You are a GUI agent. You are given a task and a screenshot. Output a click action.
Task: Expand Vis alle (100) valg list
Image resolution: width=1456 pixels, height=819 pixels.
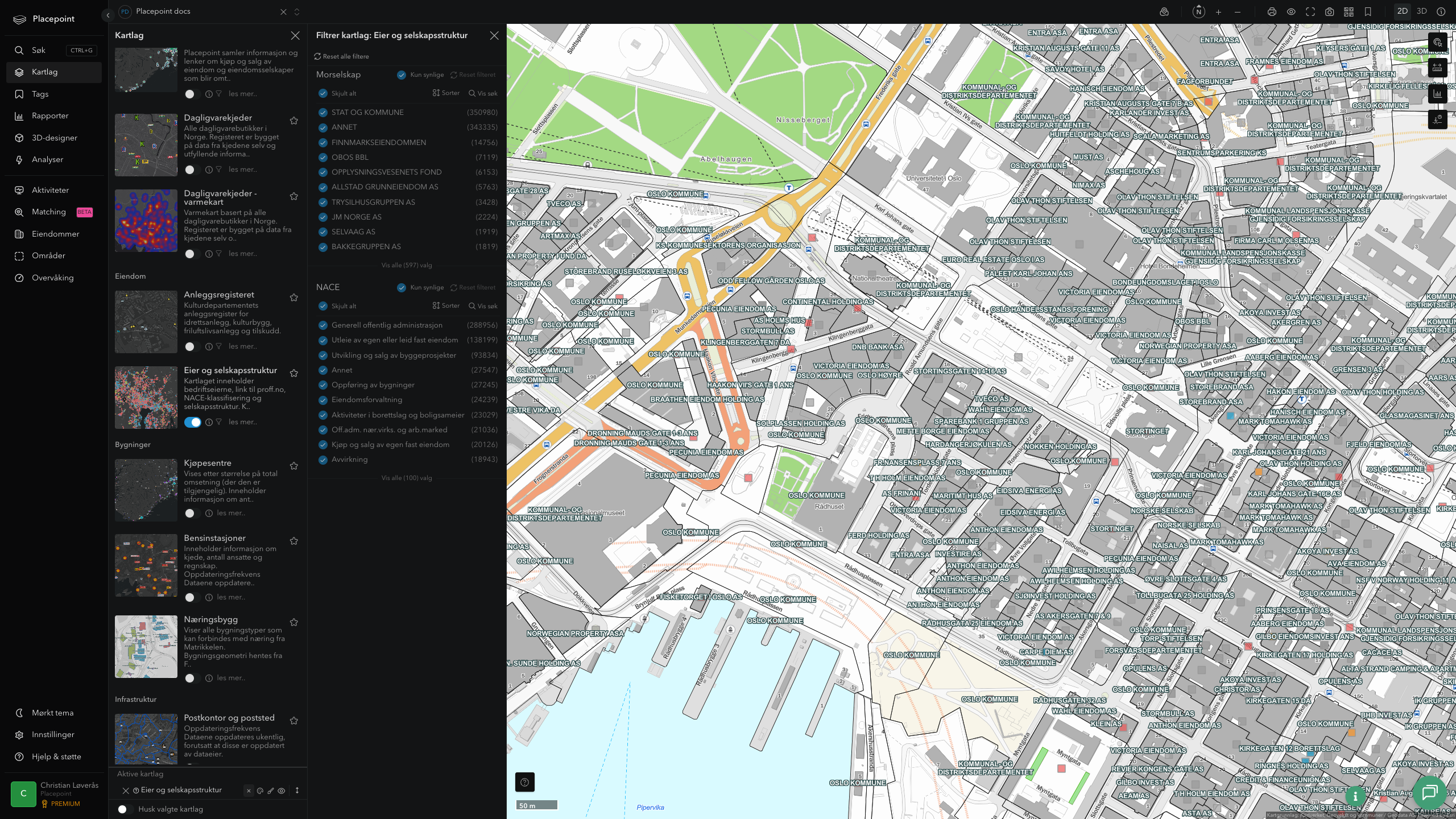click(x=407, y=478)
